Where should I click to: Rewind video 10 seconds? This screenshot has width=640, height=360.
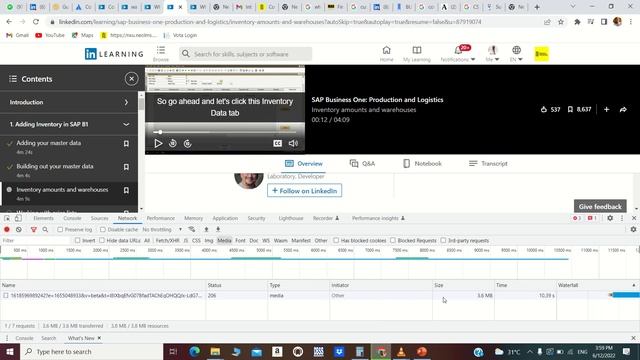(x=173, y=143)
